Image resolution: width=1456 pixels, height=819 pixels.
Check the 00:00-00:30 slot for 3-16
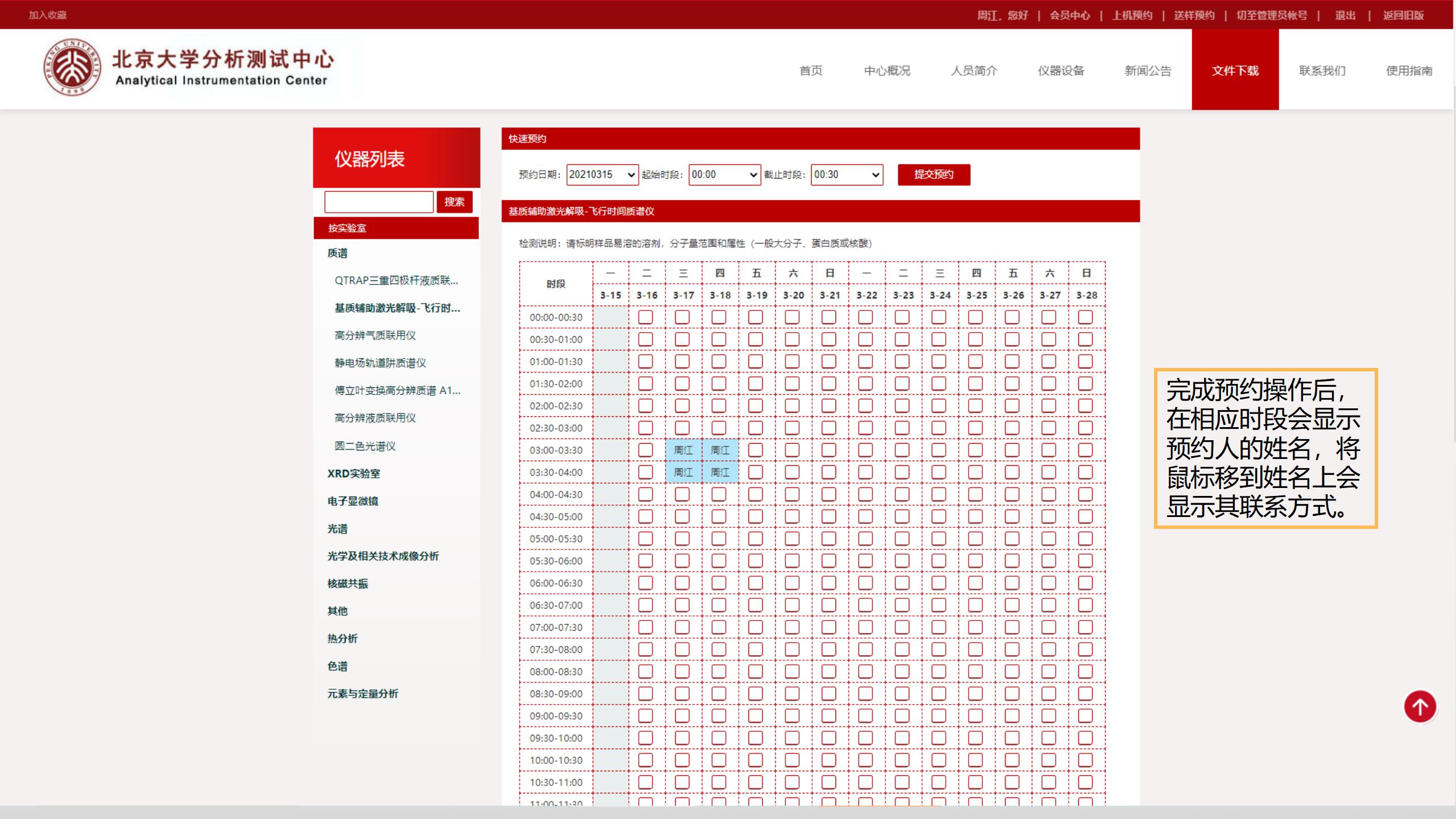(x=646, y=317)
